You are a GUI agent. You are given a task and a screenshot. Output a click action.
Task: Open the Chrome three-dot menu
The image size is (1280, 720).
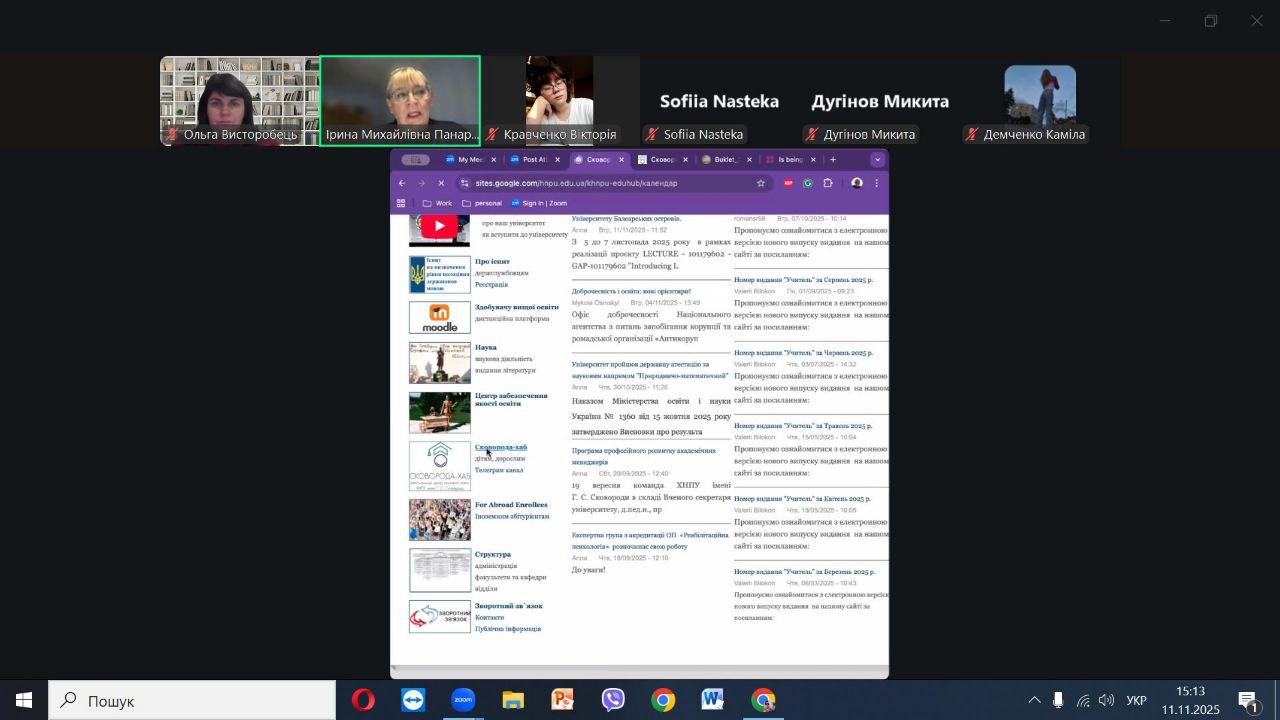coord(877,183)
